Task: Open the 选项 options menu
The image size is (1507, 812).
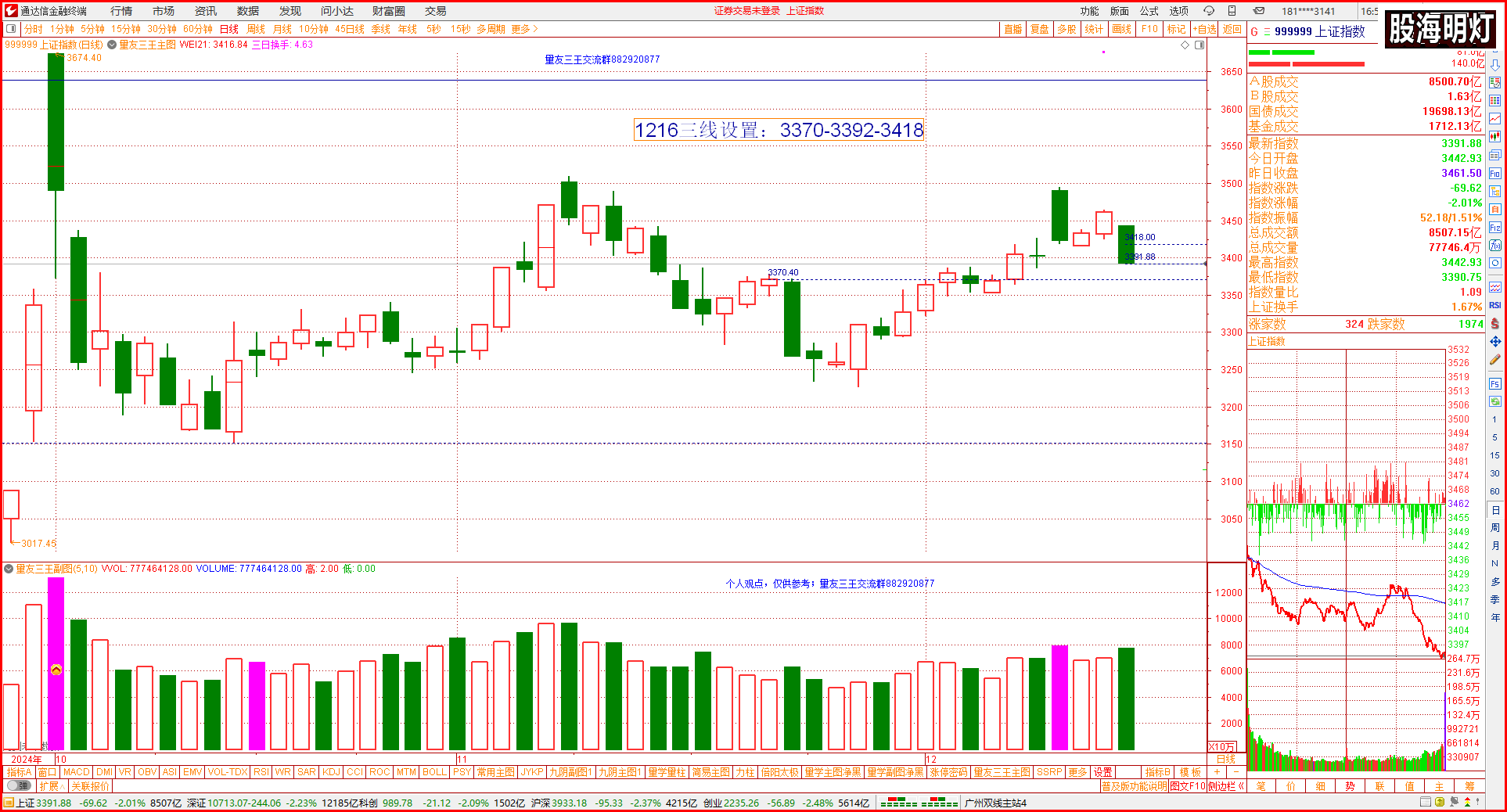Action: point(1179,11)
